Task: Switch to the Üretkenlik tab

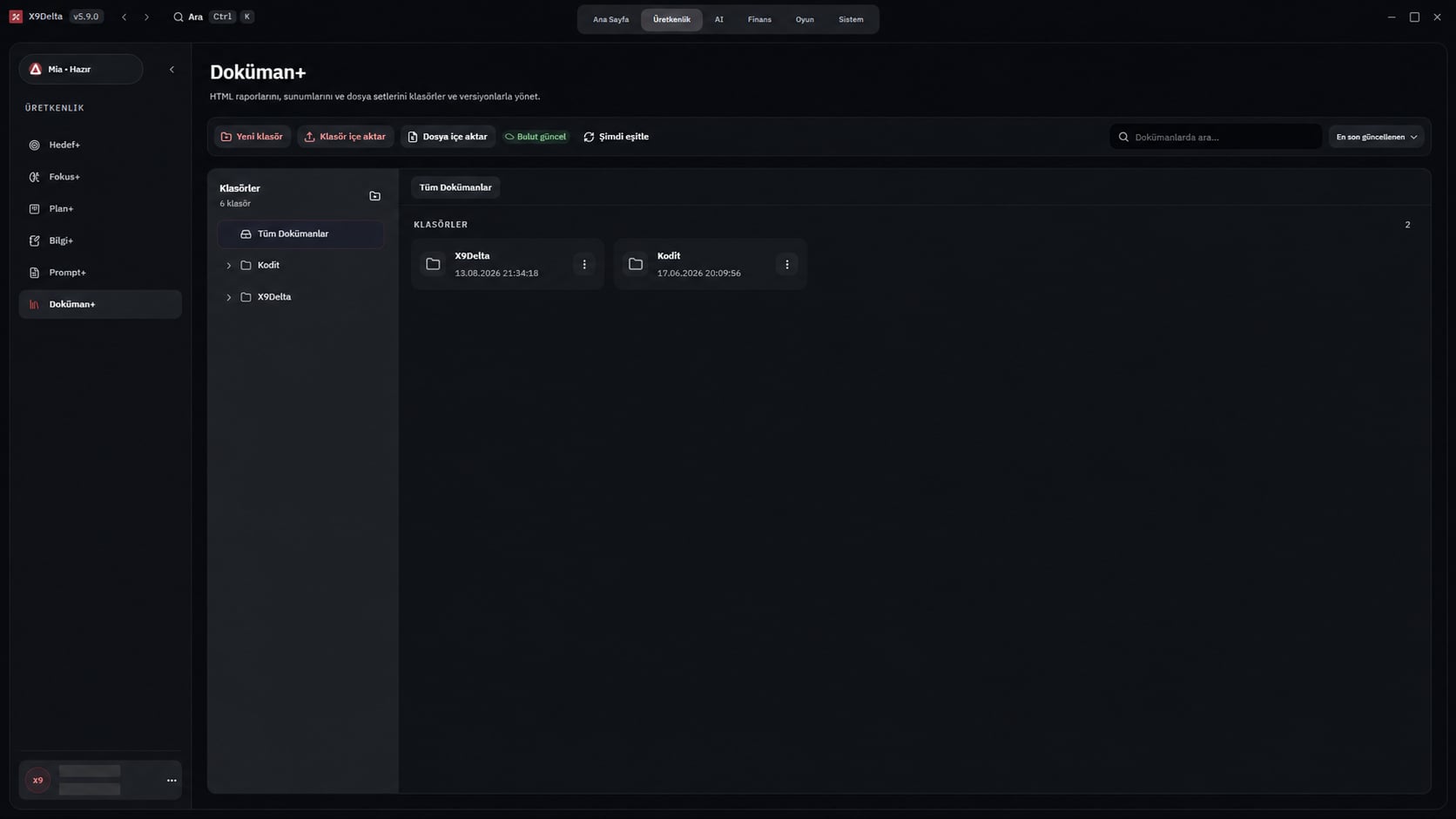Action: coord(671,19)
